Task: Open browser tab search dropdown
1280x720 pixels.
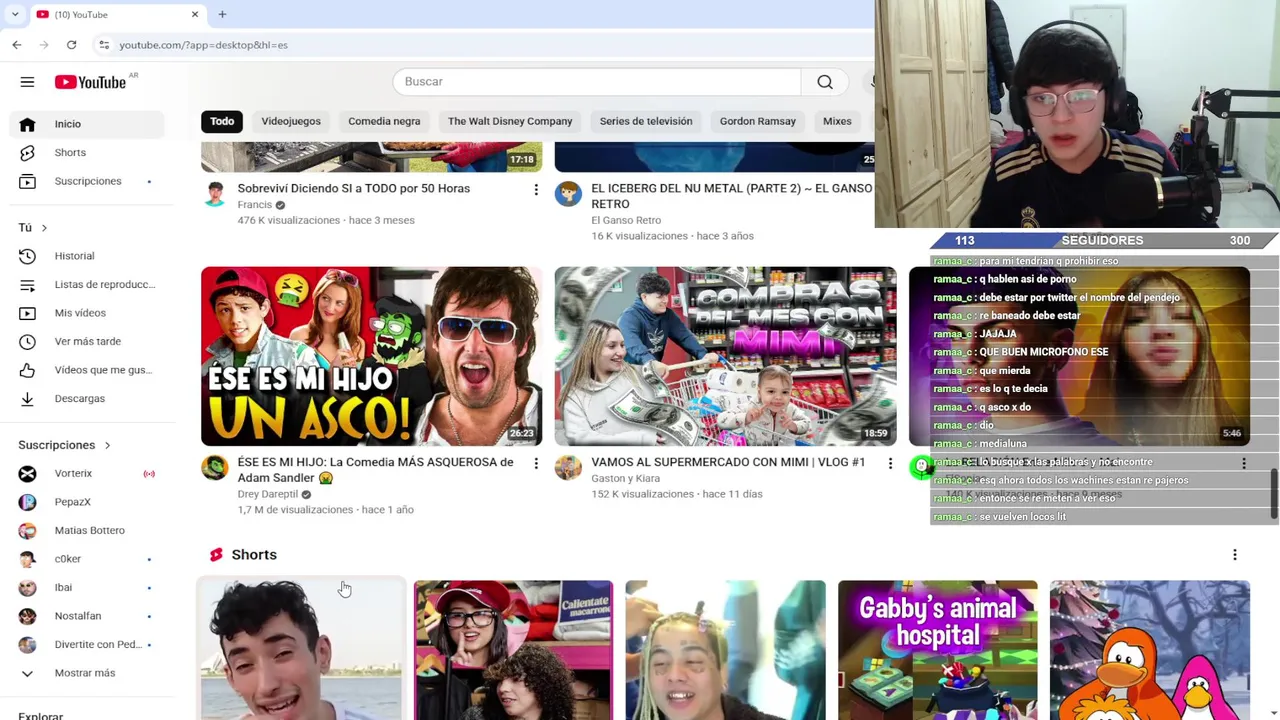Action: pyautogui.click(x=14, y=14)
